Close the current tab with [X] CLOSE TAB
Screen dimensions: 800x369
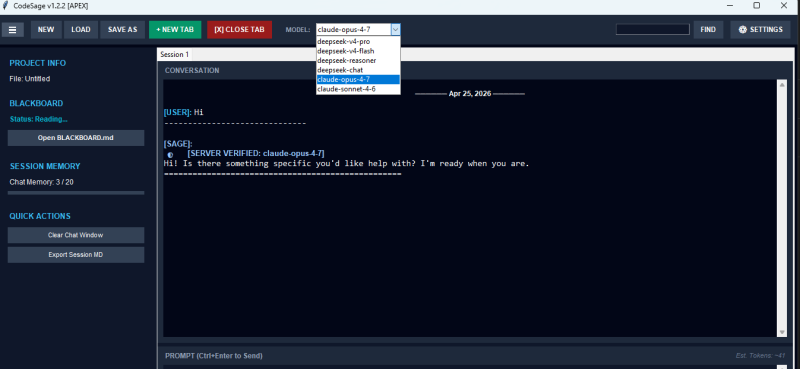239,30
